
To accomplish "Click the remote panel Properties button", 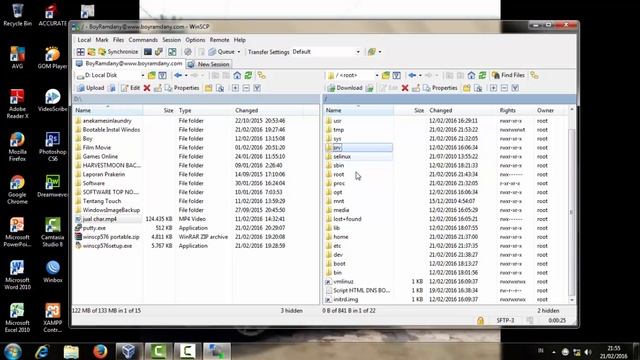I will 440,88.
